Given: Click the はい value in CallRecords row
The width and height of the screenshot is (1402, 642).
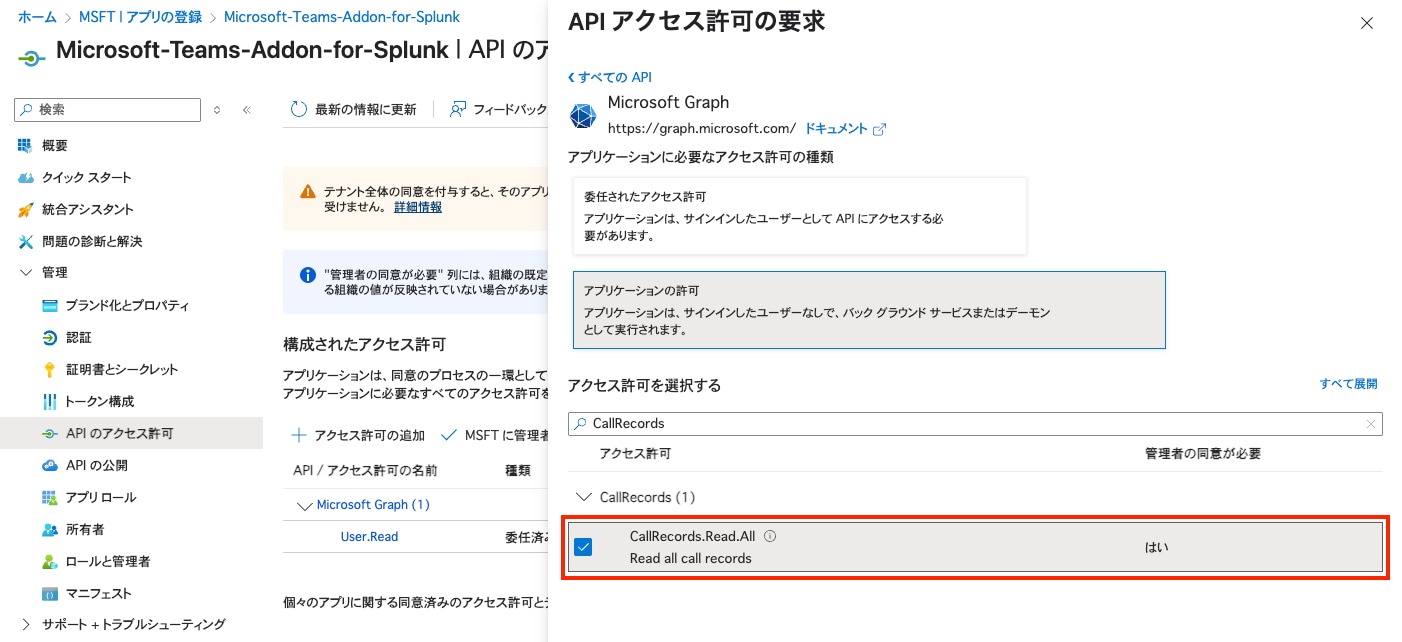Looking at the screenshot, I should (x=1156, y=548).
